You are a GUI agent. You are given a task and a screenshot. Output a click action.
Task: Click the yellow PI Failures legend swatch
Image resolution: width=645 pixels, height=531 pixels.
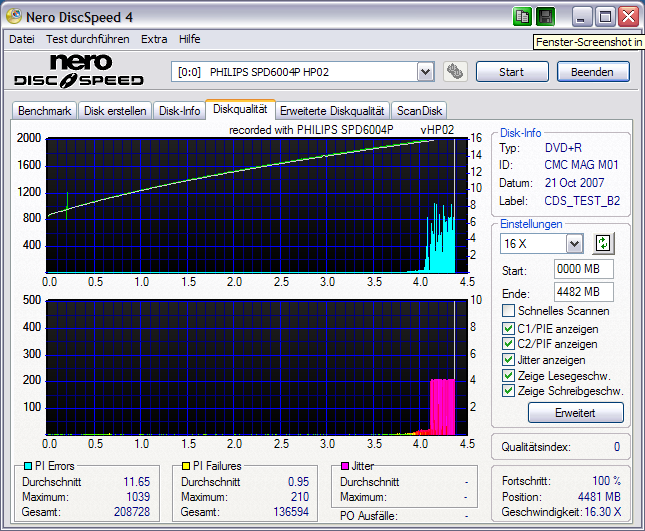186,466
